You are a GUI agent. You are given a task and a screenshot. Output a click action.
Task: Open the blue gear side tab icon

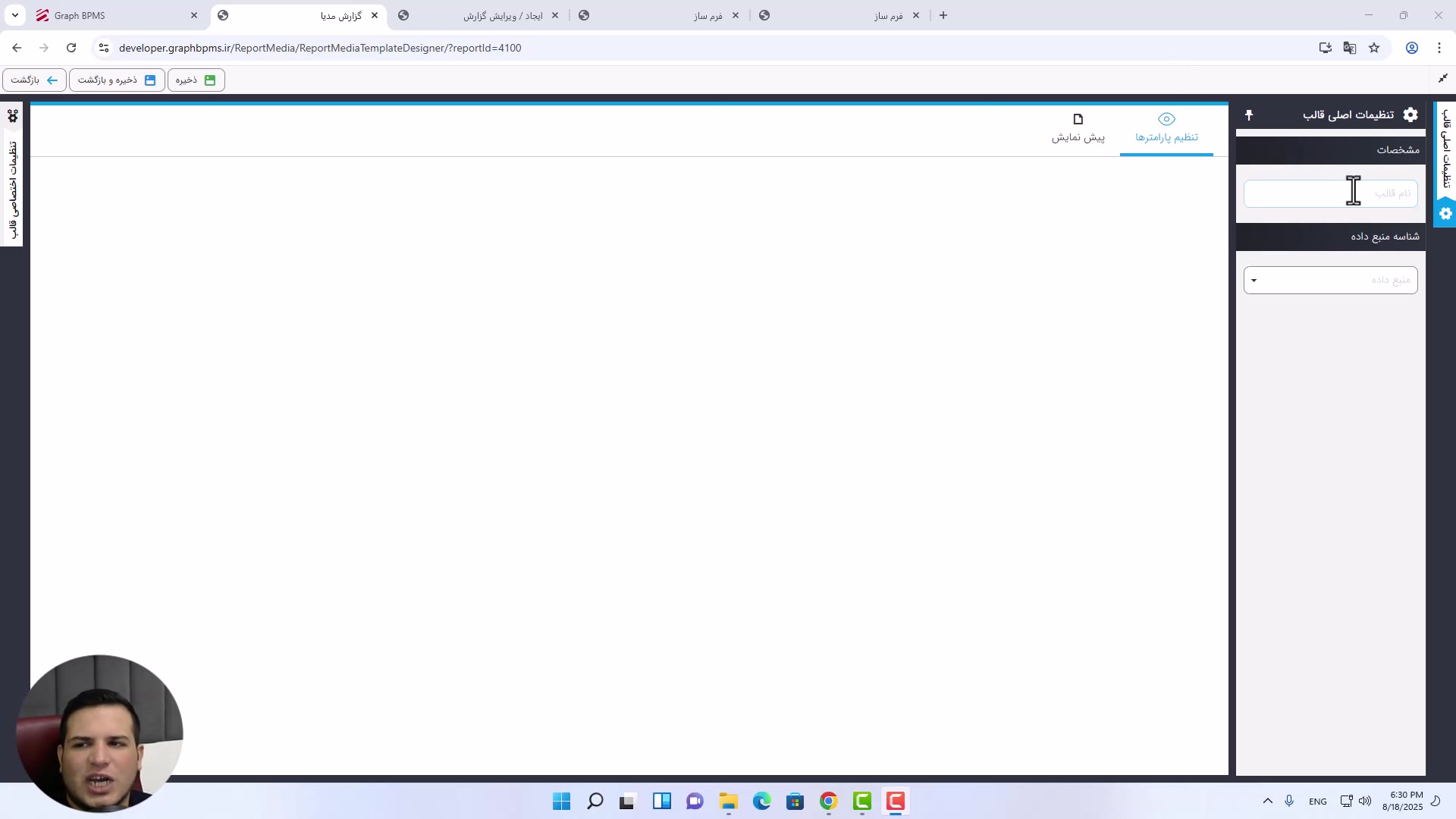pos(1445,214)
